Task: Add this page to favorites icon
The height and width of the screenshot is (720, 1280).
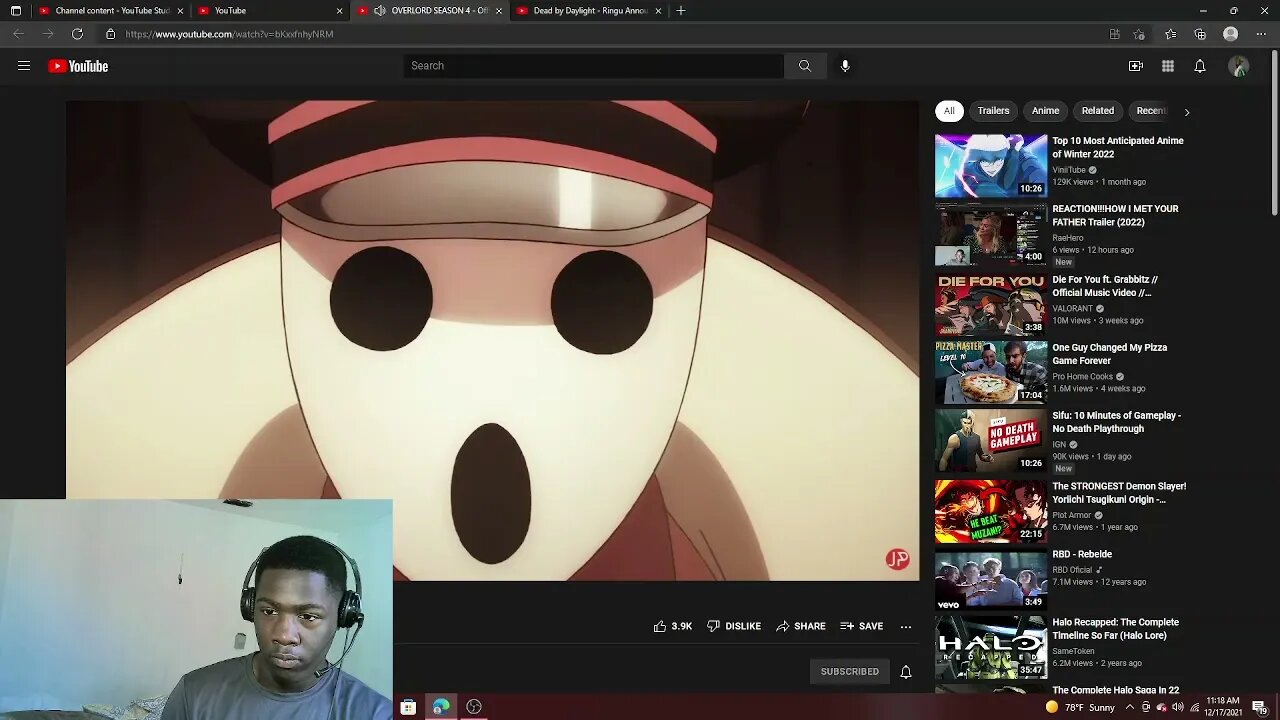Action: point(1139,34)
